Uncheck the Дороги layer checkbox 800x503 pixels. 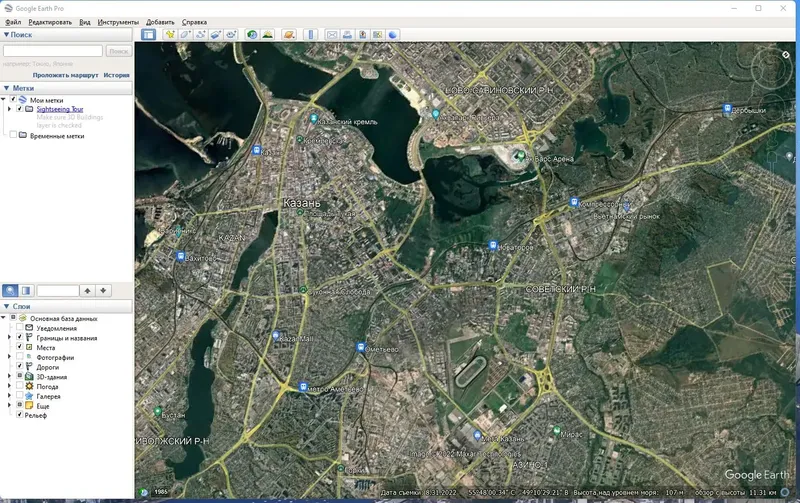19,366
